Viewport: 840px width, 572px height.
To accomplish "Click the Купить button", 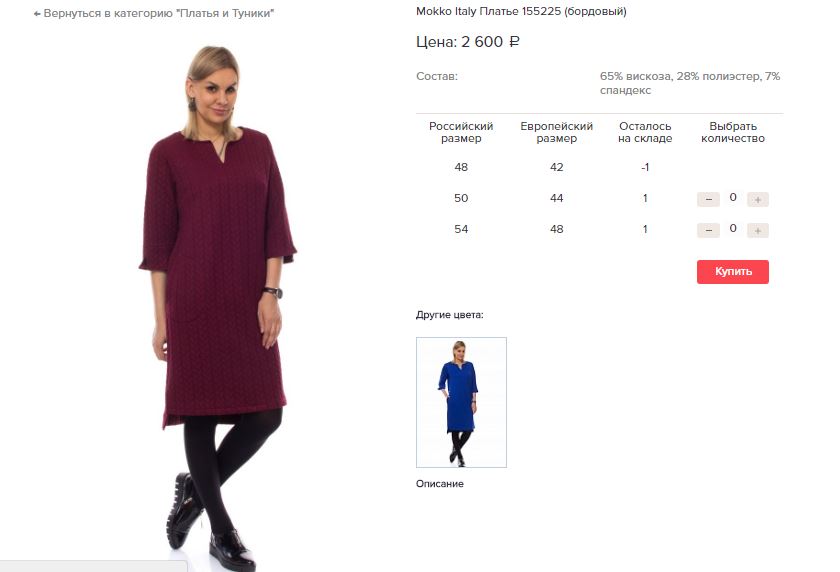I will click(733, 272).
